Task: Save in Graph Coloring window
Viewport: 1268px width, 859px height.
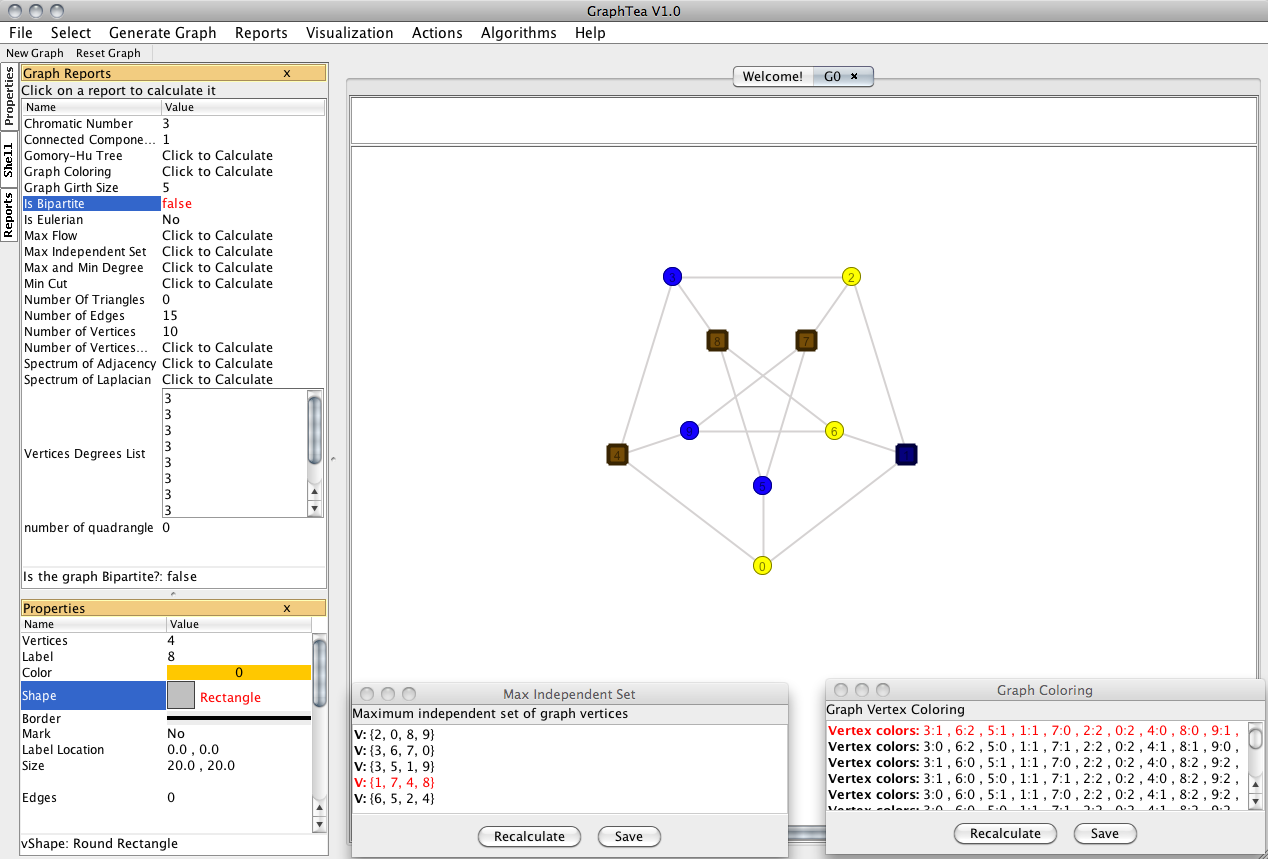Action: [1105, 833]
